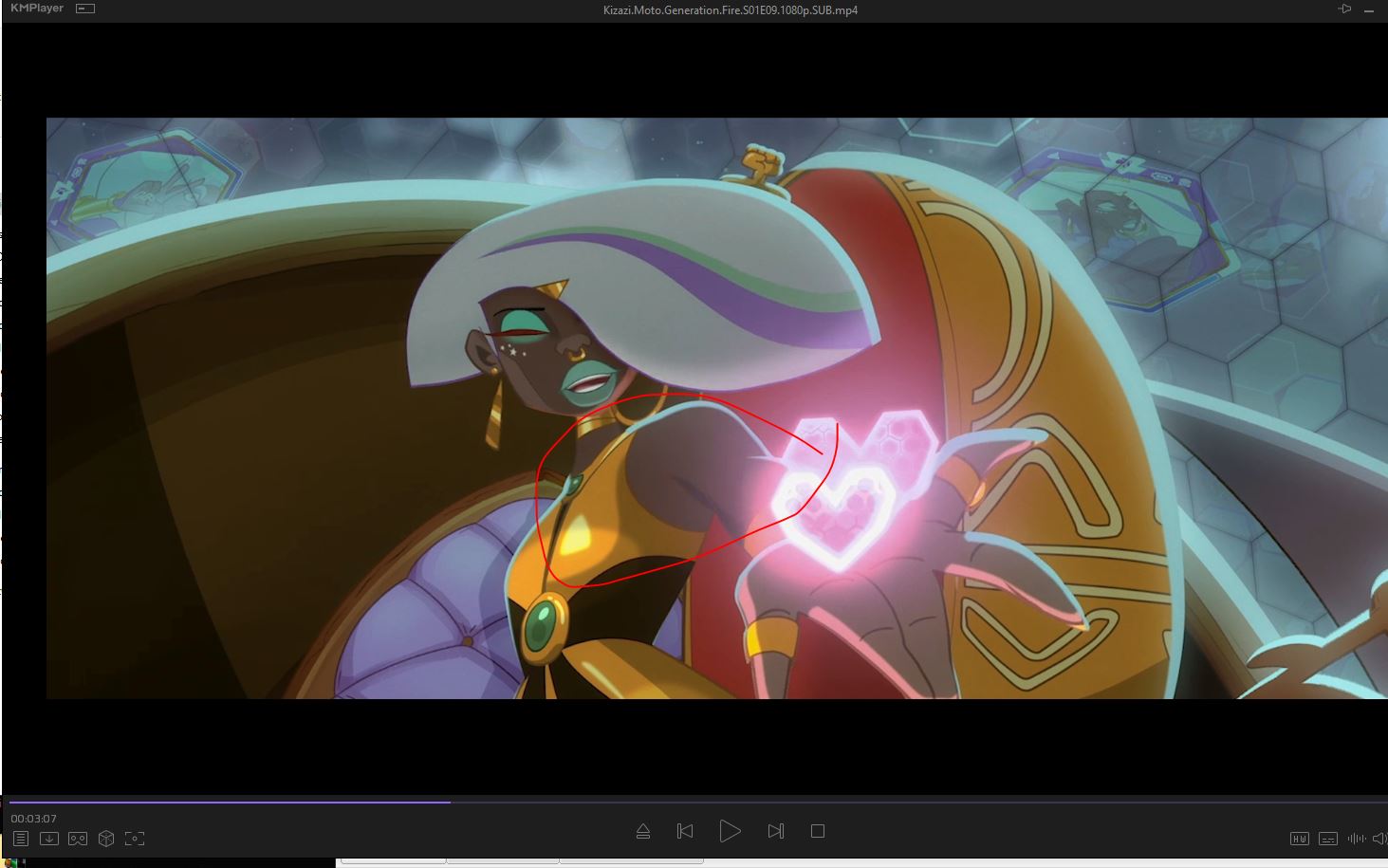Skip to the next track
Image resolution: width=1388 pixels, height=868 pixels.
775,831
